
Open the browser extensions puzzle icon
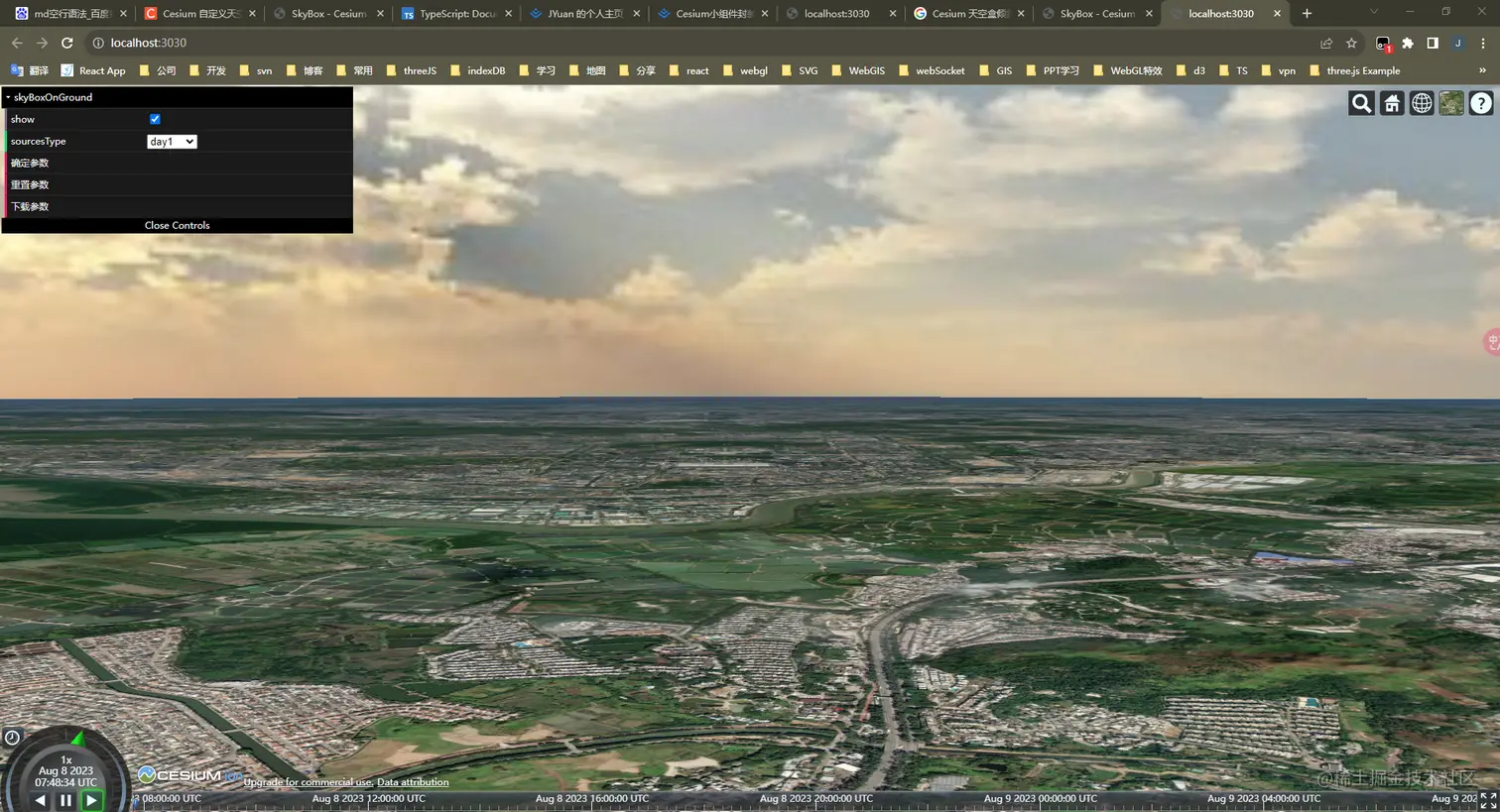click(1407, 43)
